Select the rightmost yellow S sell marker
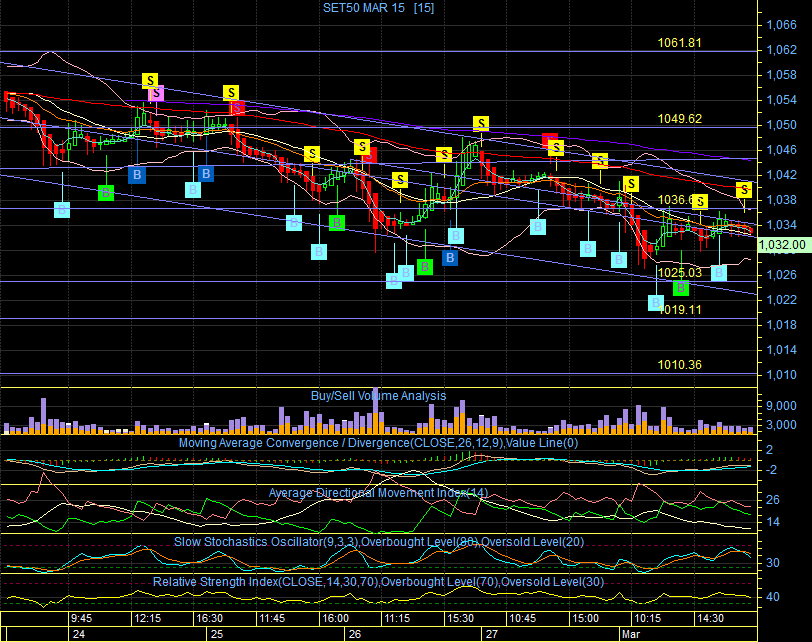 (x=744, y=190)
